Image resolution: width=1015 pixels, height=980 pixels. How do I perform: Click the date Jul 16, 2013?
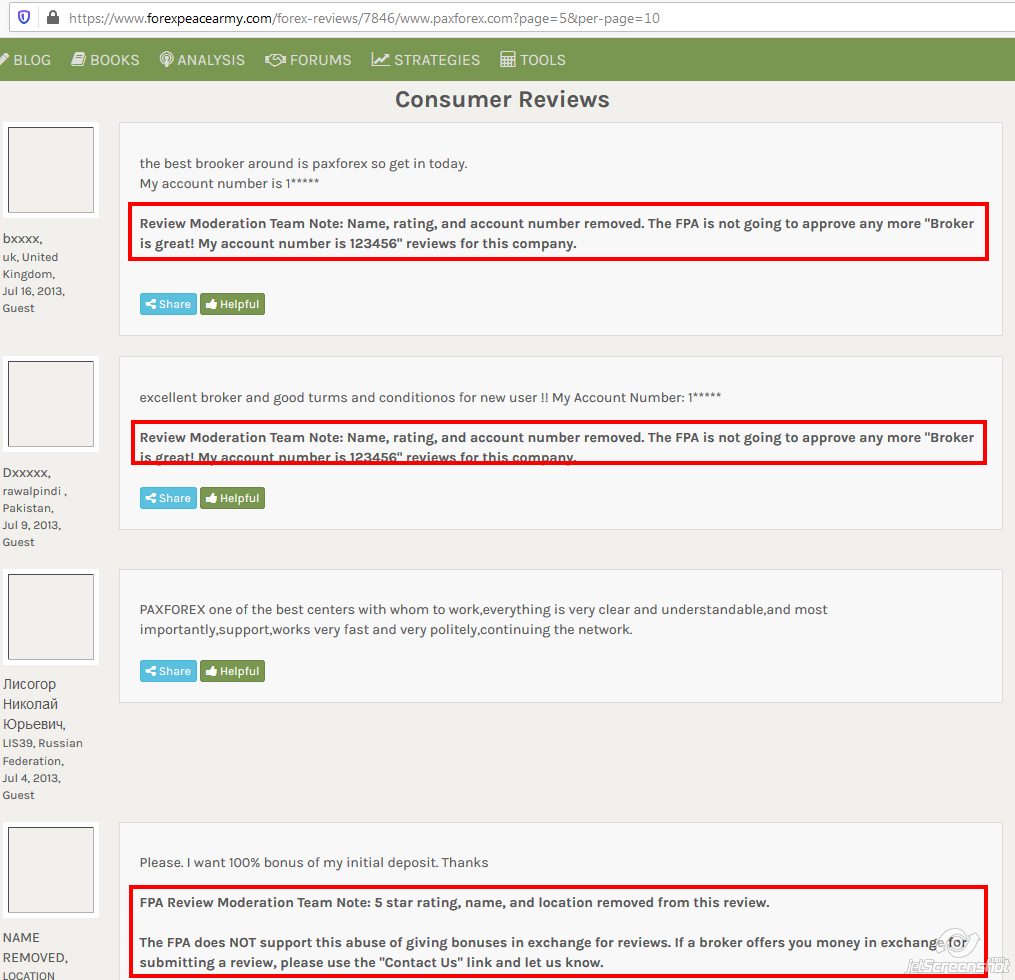point(33,291)
